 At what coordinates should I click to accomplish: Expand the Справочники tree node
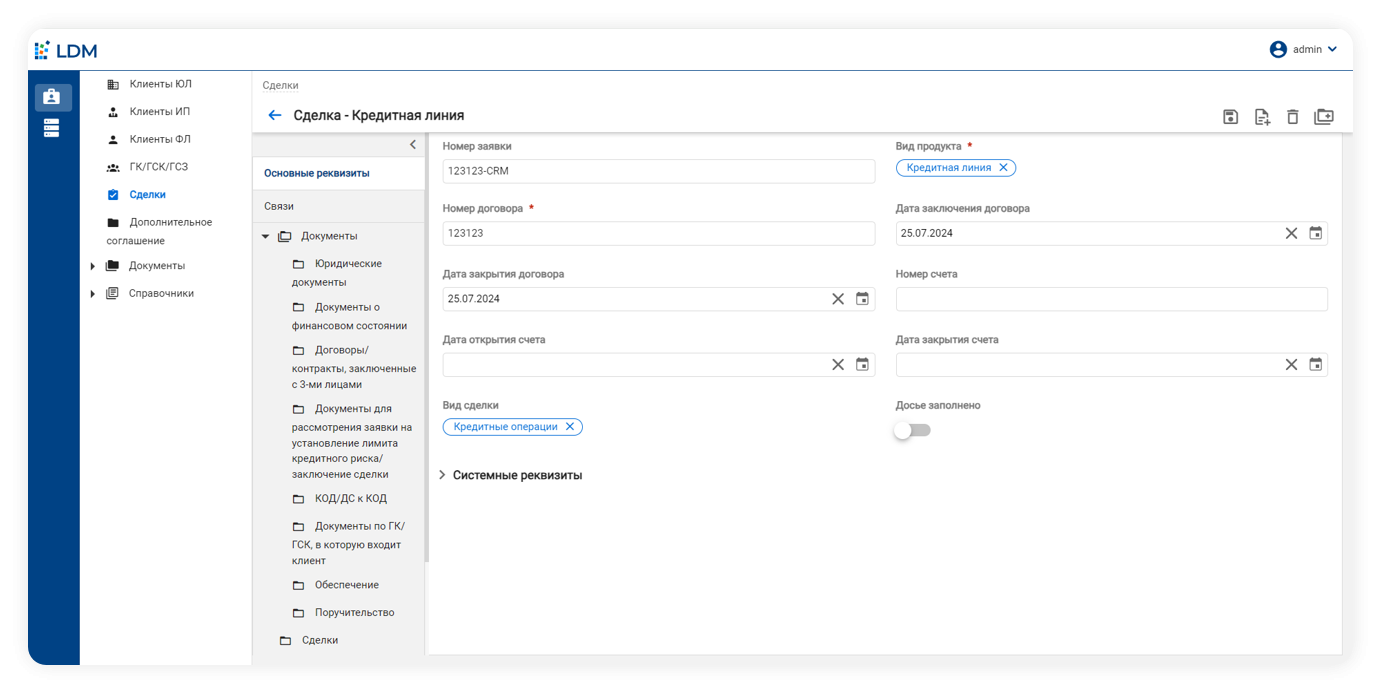pos(93,294)
